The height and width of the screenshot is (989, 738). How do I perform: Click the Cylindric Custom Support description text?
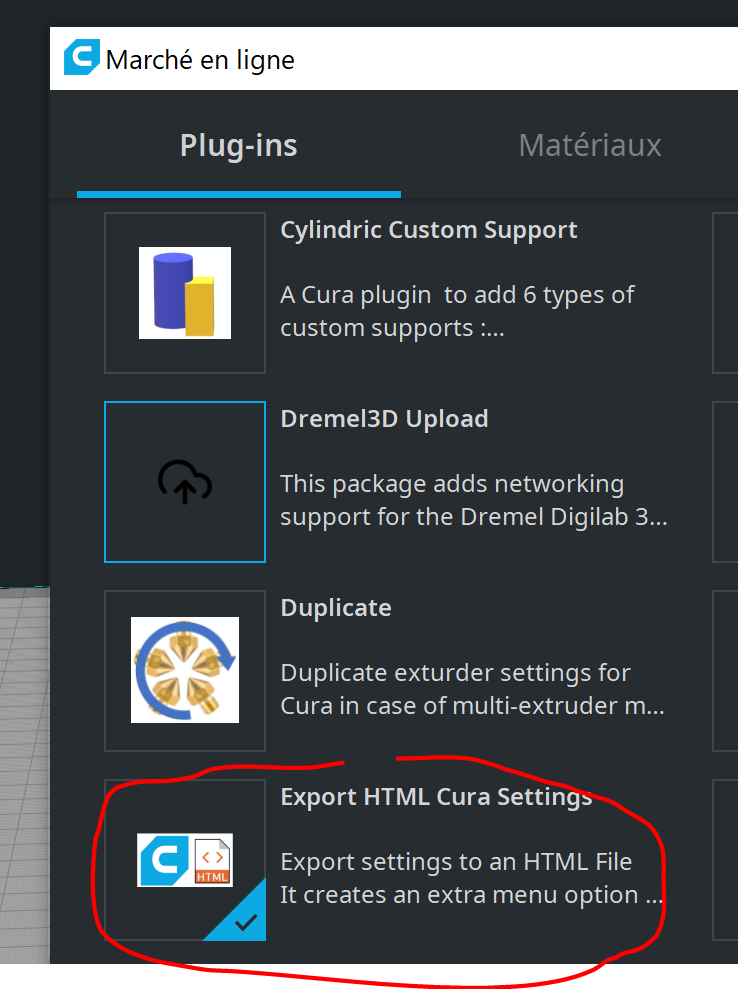click(457, 311)
